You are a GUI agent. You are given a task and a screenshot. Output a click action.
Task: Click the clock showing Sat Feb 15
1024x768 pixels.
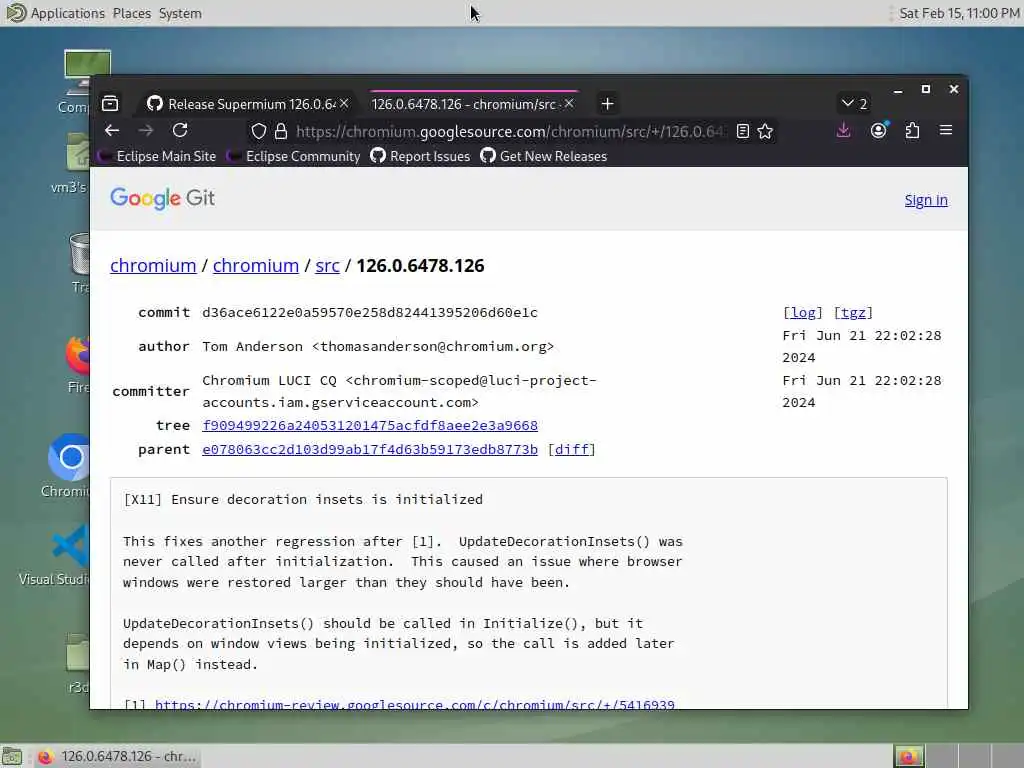[959, 13]
